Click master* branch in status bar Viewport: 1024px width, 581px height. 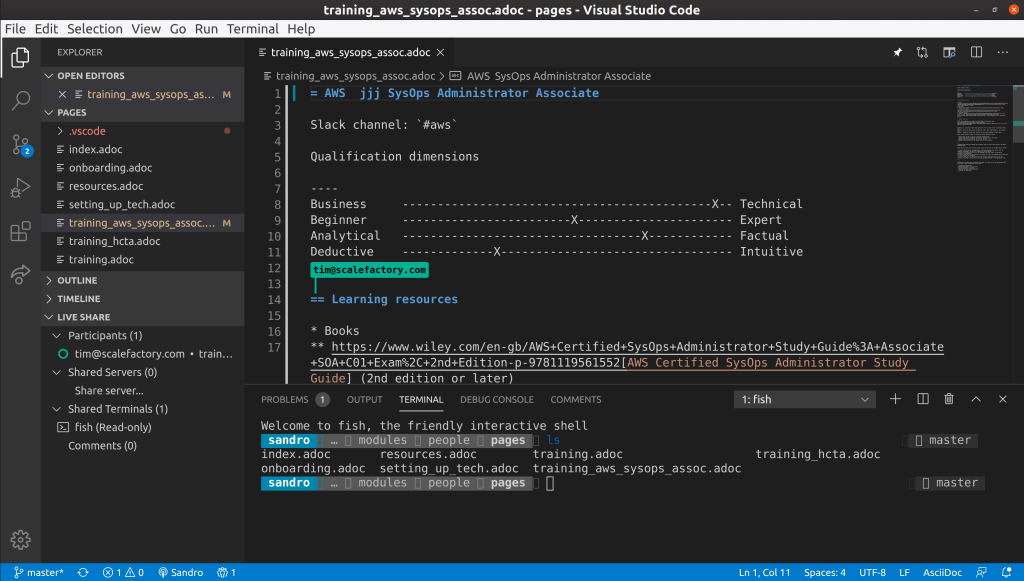coord(39,573)
